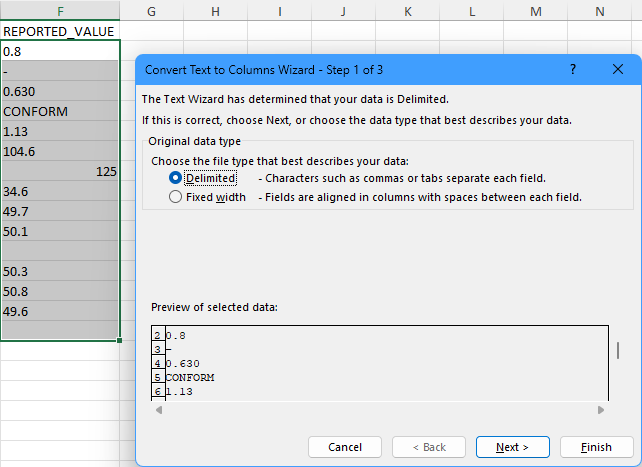The height and width of the screenshot is (467, 642).
Task: Click the preview pane's right scroll arrow
Action: (x=601, y=410)
